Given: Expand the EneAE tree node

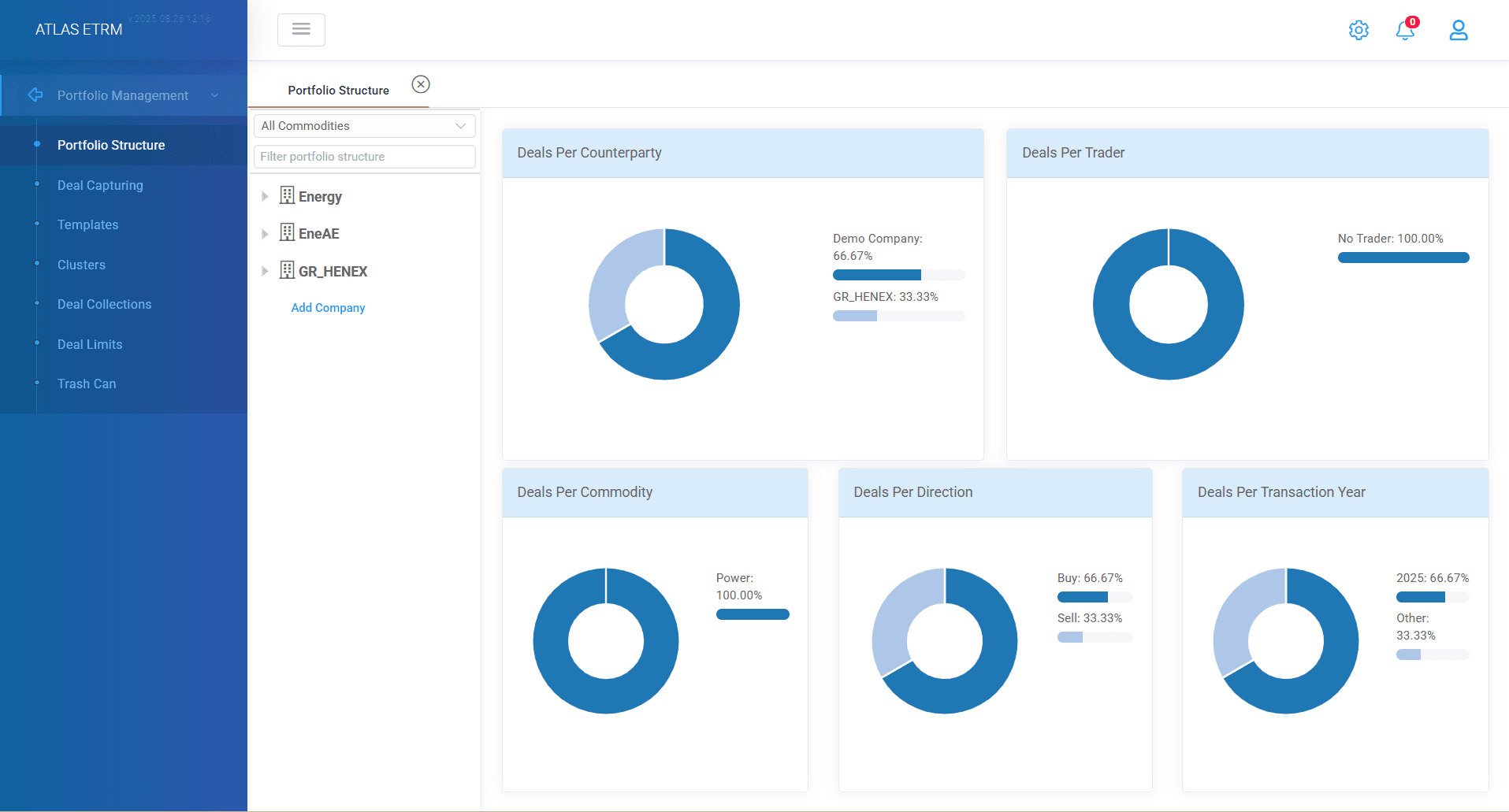Looking at the screenshot, I should pyautogui.click(x=265, y=234).
